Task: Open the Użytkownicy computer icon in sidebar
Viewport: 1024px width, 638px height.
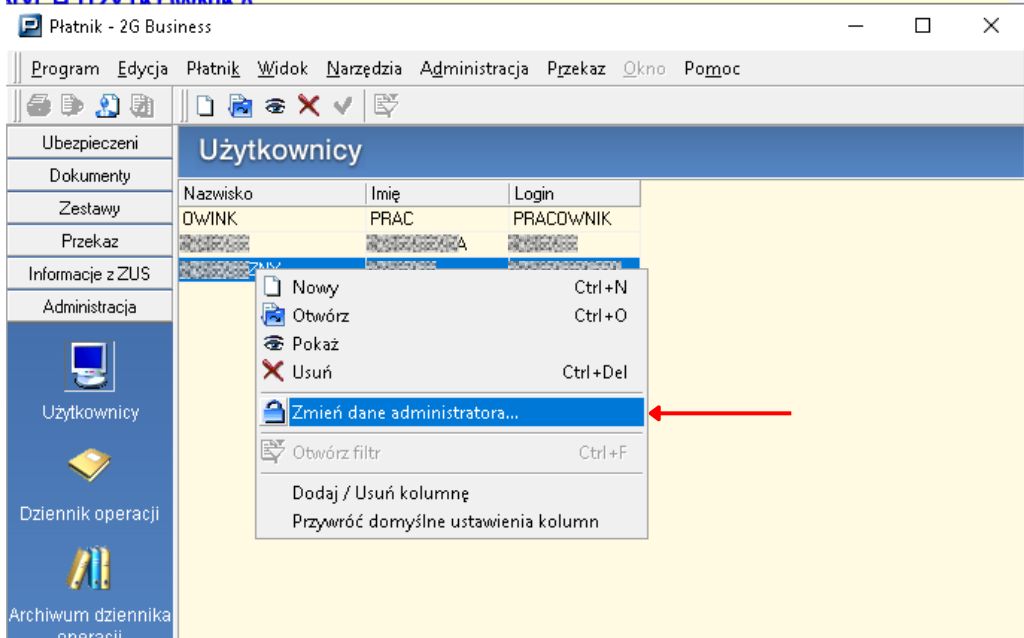Action: 89,366
